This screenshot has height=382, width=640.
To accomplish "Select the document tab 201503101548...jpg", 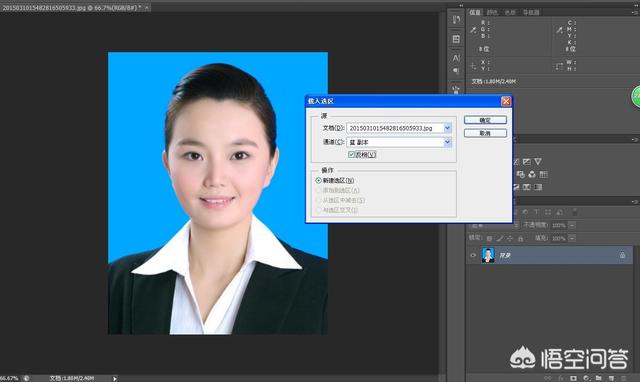I will pos(71,7).
